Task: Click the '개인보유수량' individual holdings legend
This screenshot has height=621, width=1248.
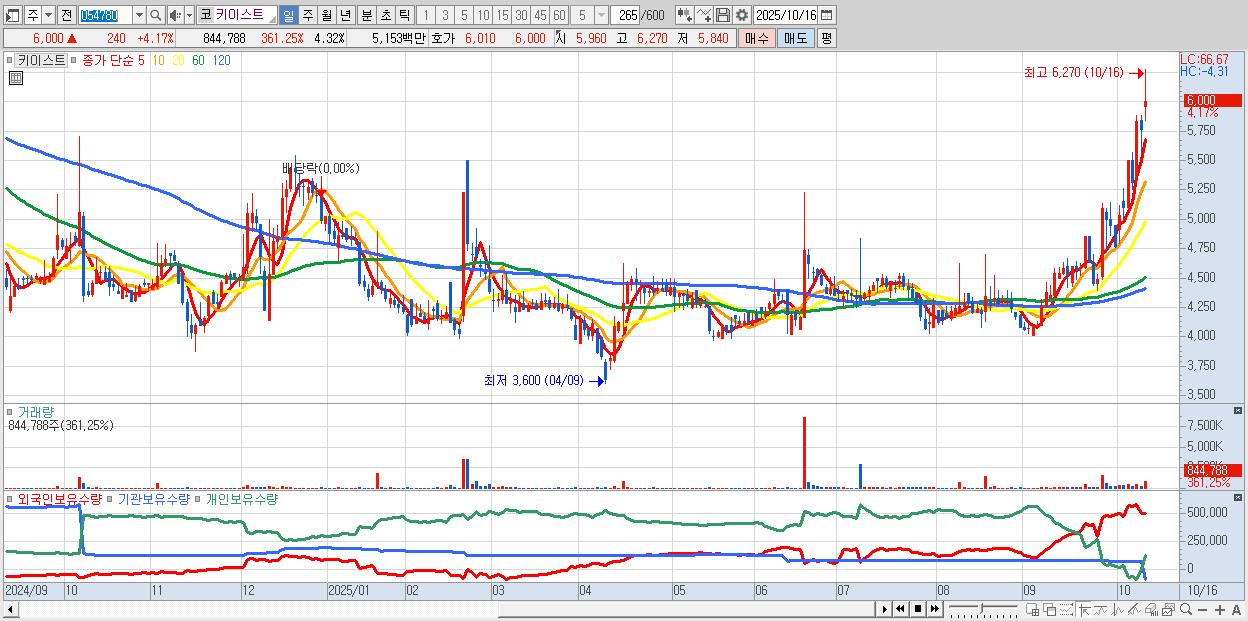Action: coord(241,498)
